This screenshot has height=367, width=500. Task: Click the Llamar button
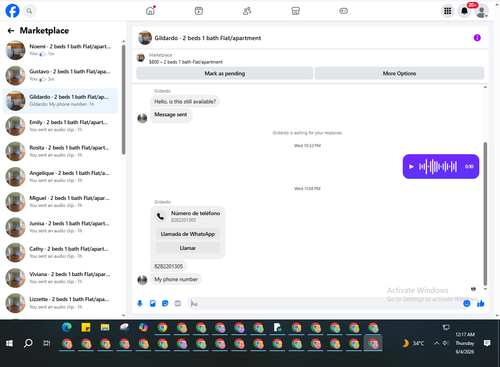pyautogui.click(x=188, y=248)
